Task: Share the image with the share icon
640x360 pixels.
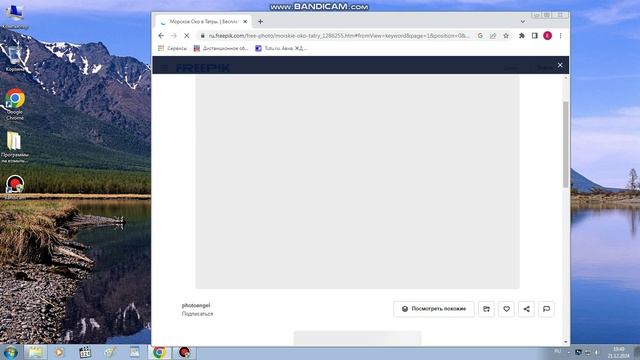Action: (527, 309)
